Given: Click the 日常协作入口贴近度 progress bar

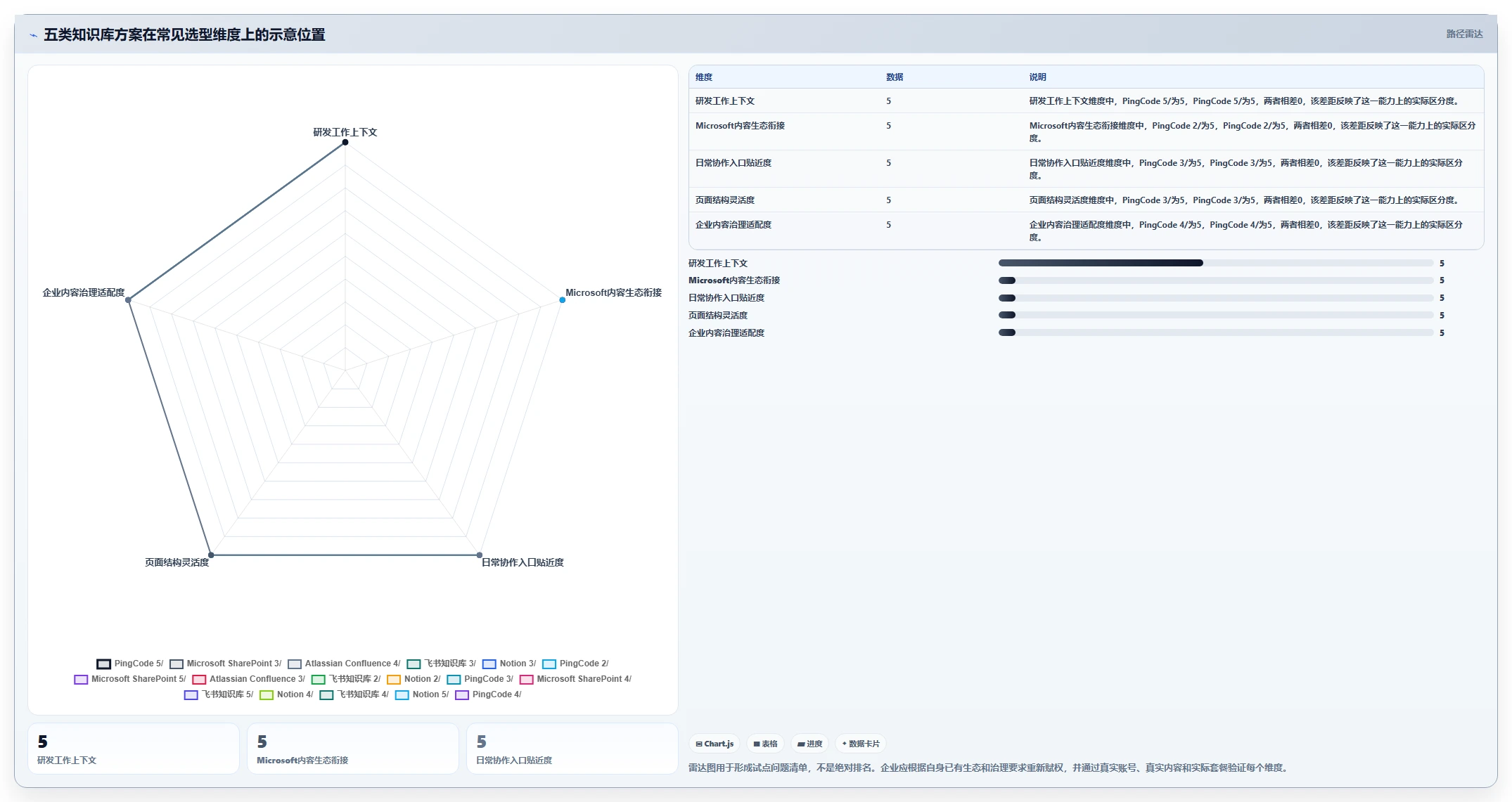Looking at the screenshot, I should point(1216,298).
